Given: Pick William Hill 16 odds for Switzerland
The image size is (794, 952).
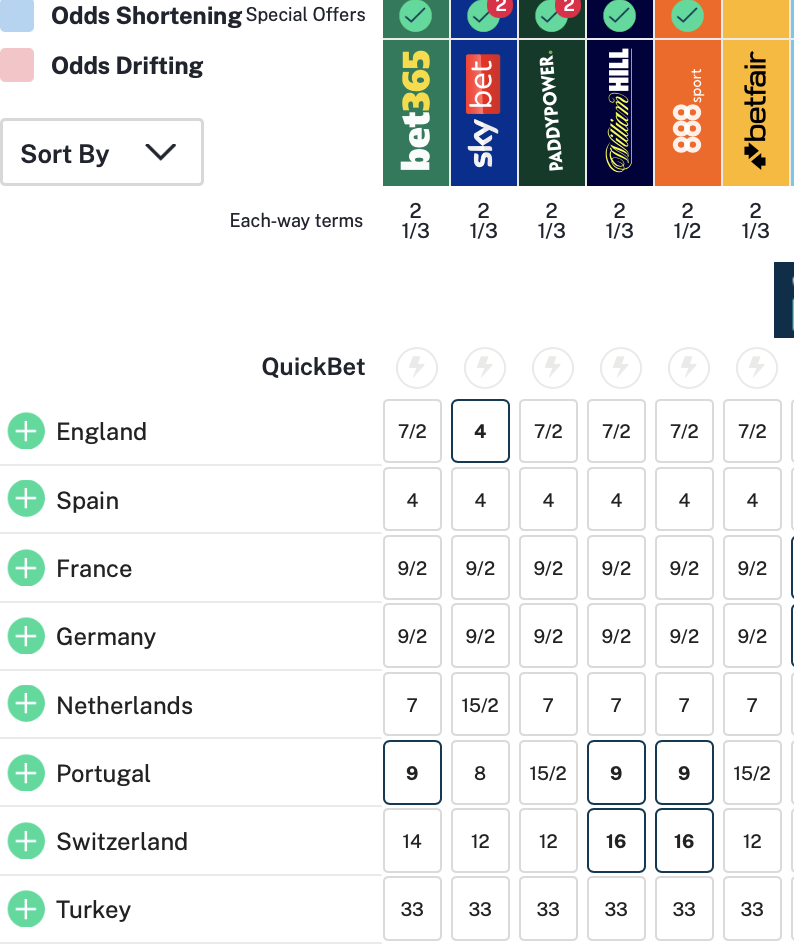Looking at the screenshot, I should [x=616, y=841].
